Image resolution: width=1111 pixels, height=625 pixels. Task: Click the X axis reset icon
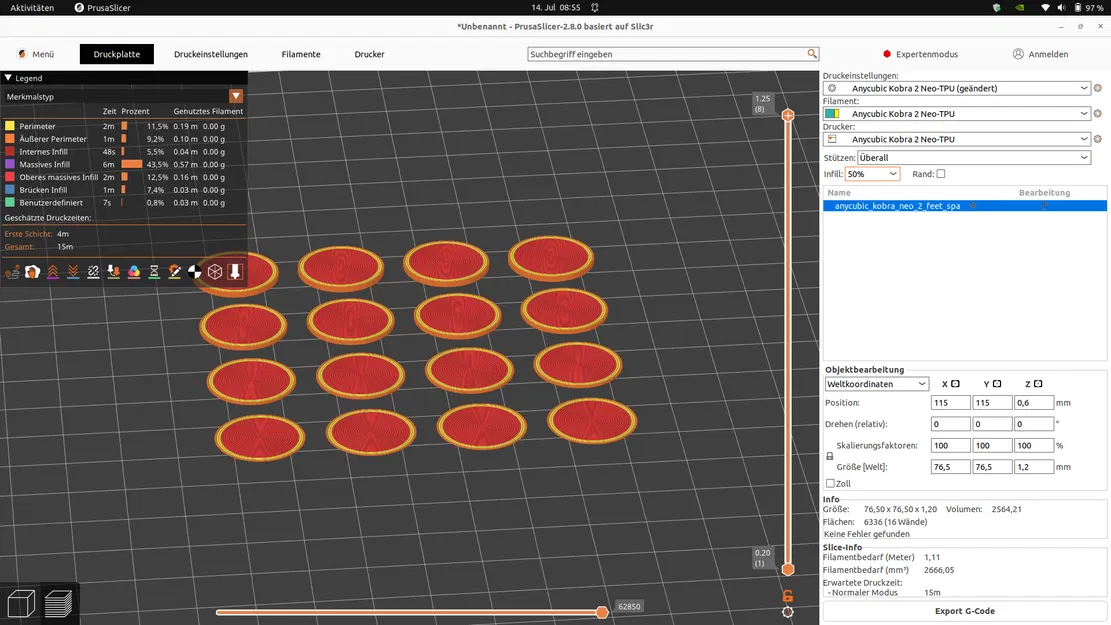(x=955, y=384)
